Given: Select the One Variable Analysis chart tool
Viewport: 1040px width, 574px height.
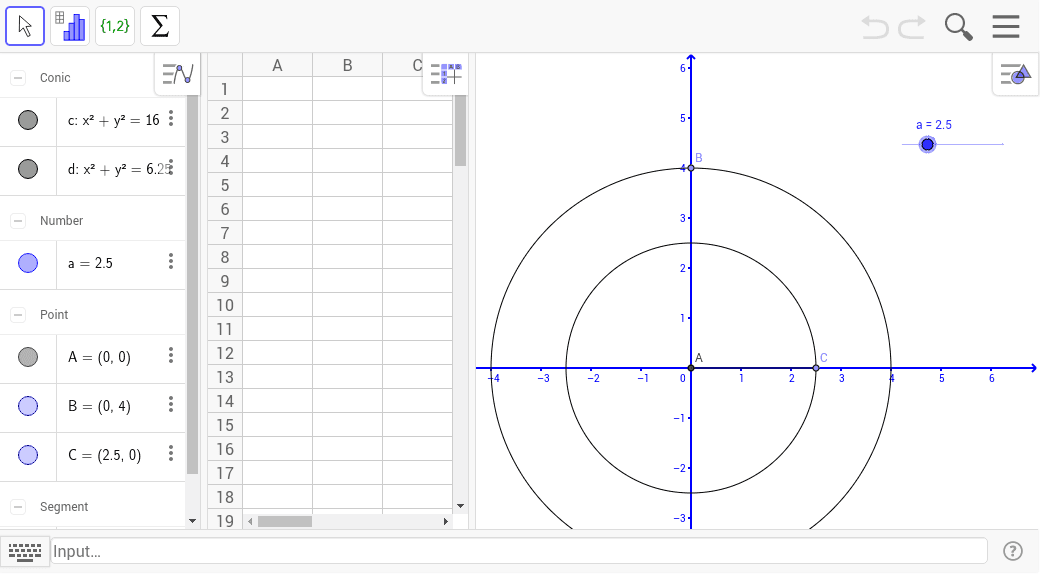Looking at the screenshot, I should pos(70,27).
